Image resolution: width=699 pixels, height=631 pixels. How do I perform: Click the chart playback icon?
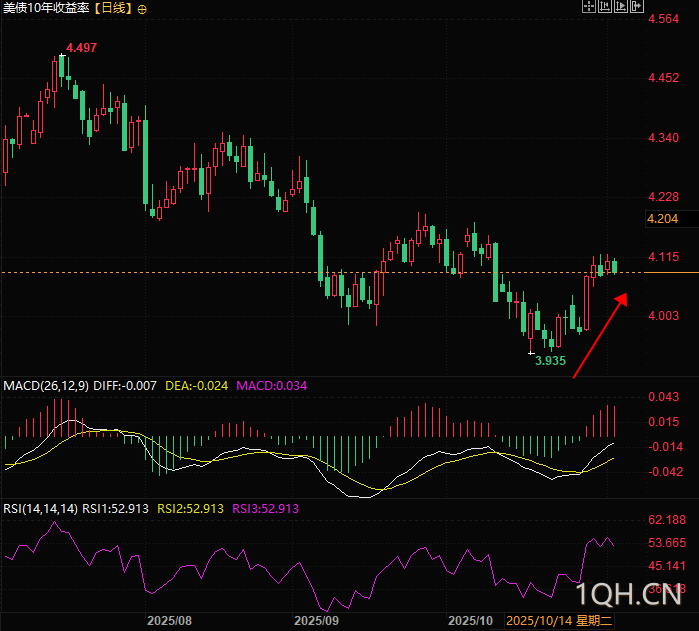pyautogui.click(x=621, y=6)
